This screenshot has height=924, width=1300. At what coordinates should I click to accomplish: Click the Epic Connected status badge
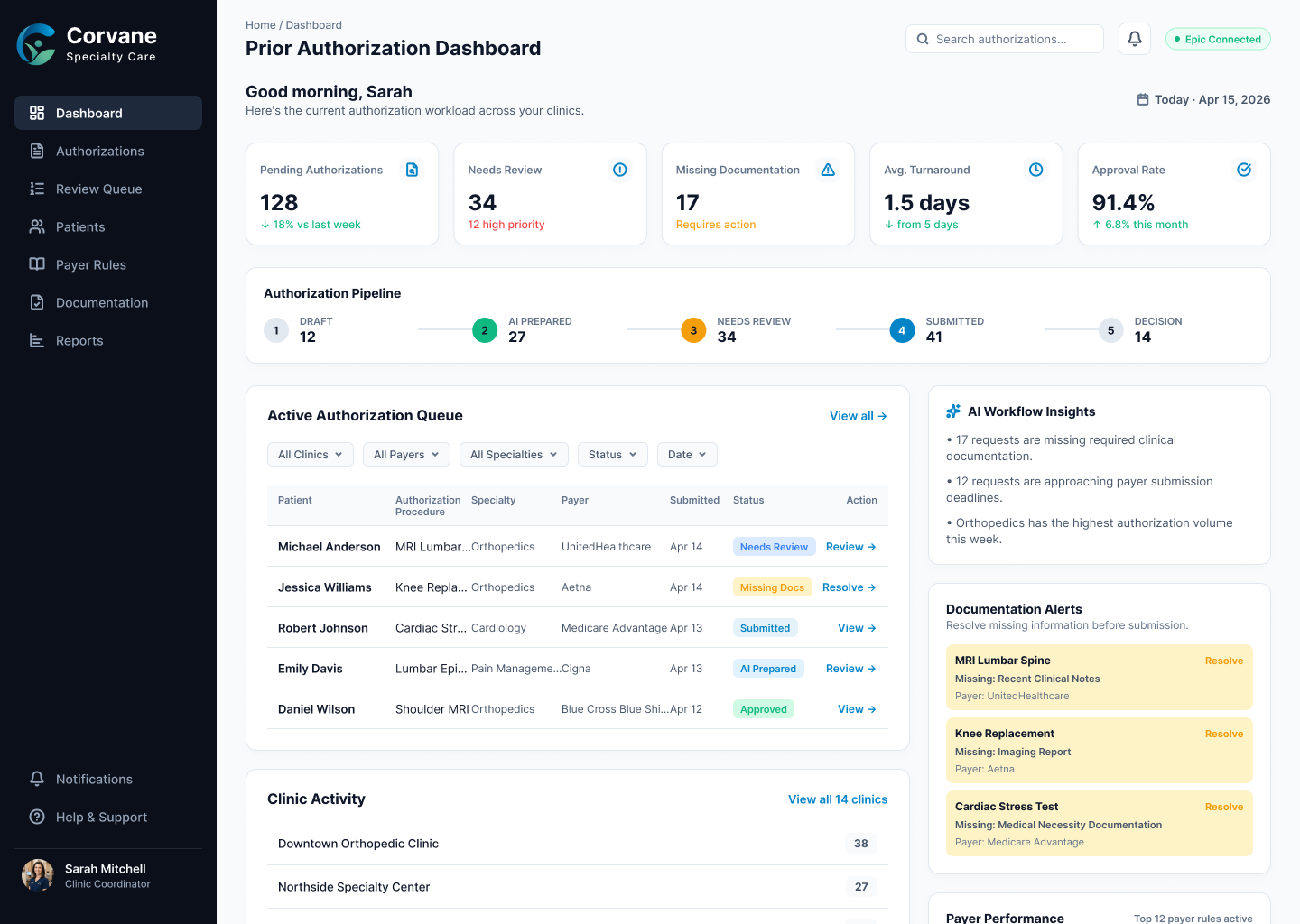point(1218,39)
